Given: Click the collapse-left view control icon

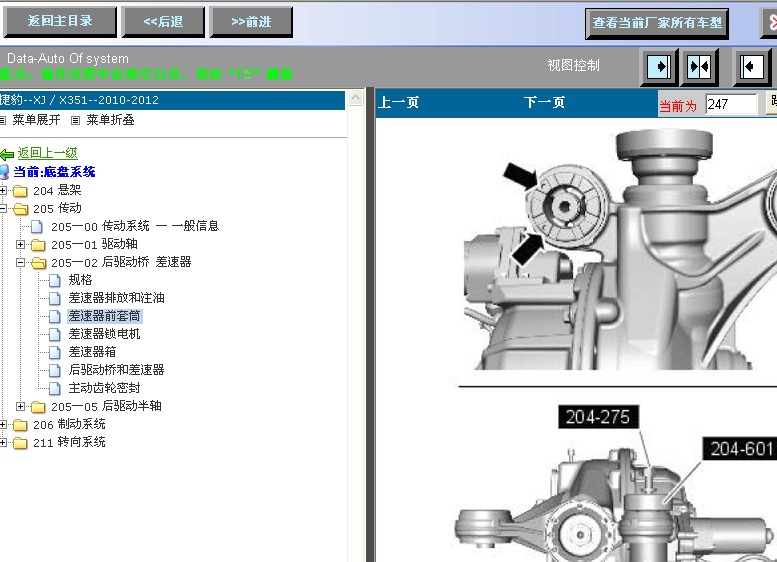Looking at the screenshot, I should coord(752,67).
